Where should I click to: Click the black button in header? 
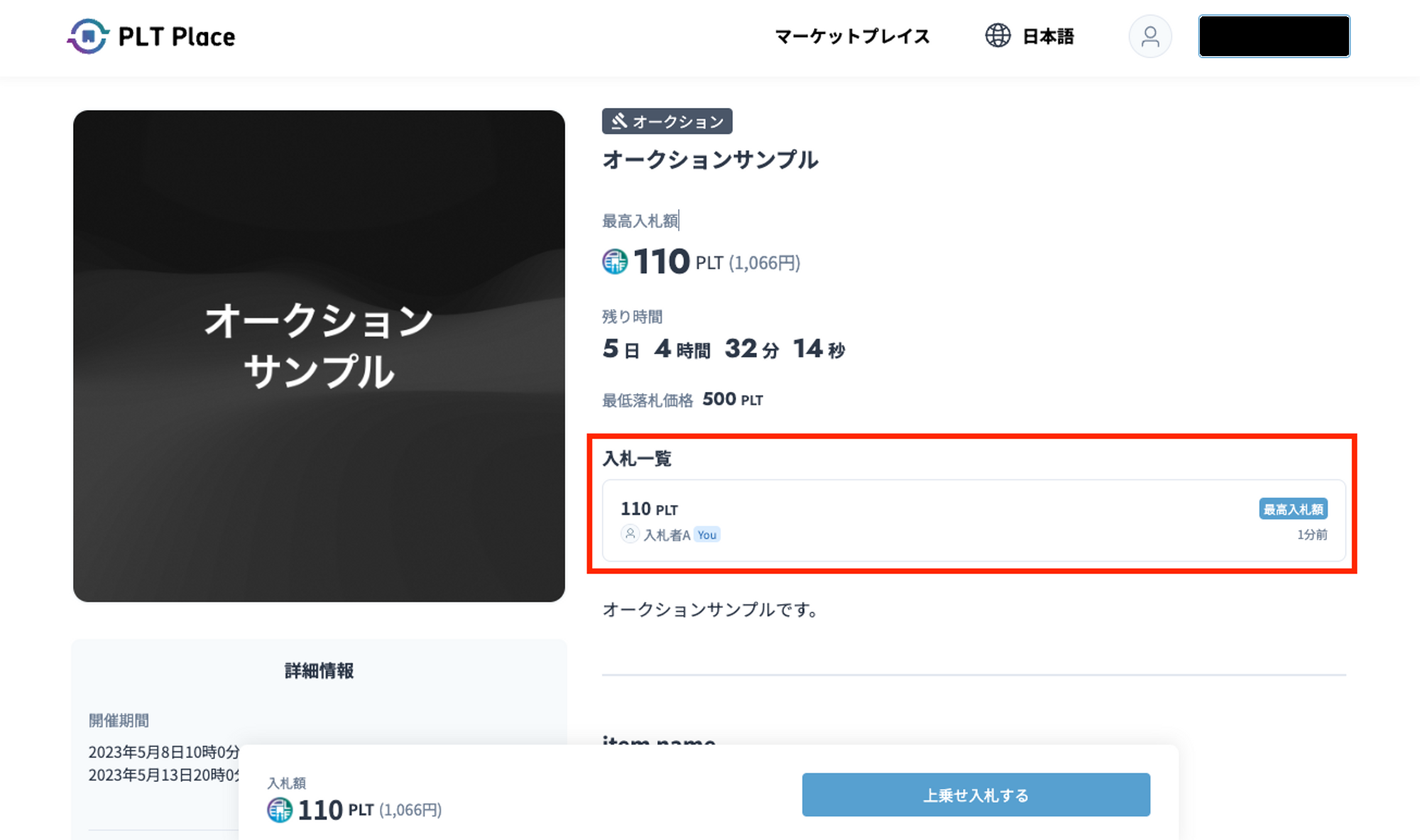[x=1274, y=36]
